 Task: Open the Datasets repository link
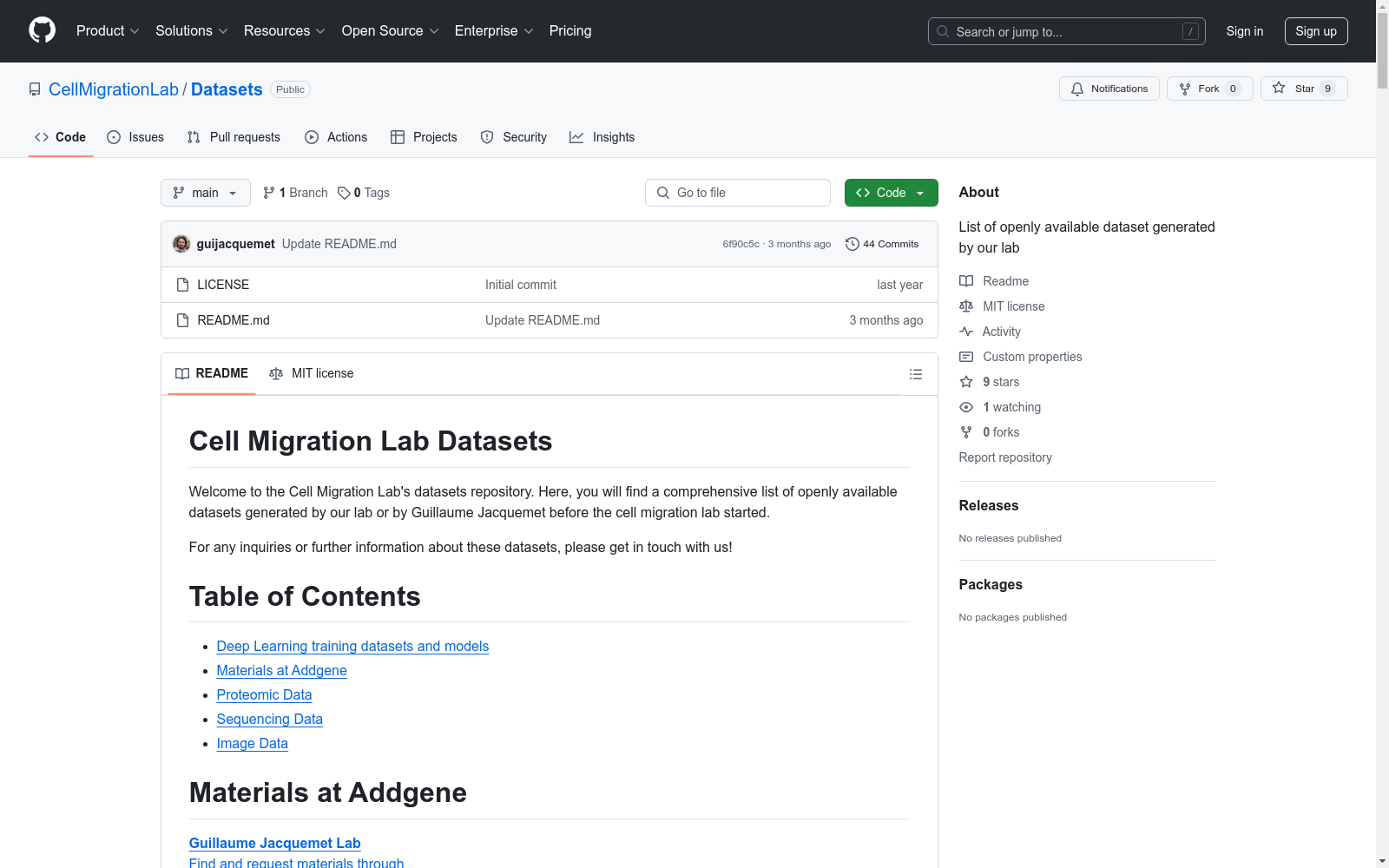click(227, 89)
